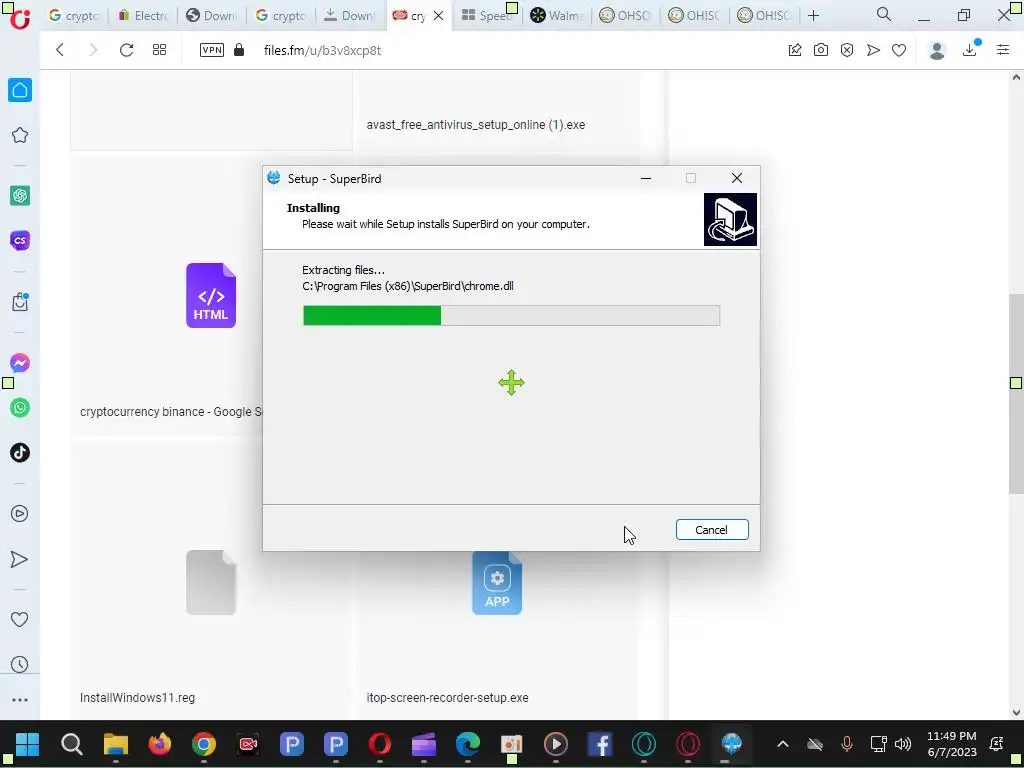Launch Google Chrome from the taskbar
This screenshot has height=768, width=1024.
coord(204,744)
